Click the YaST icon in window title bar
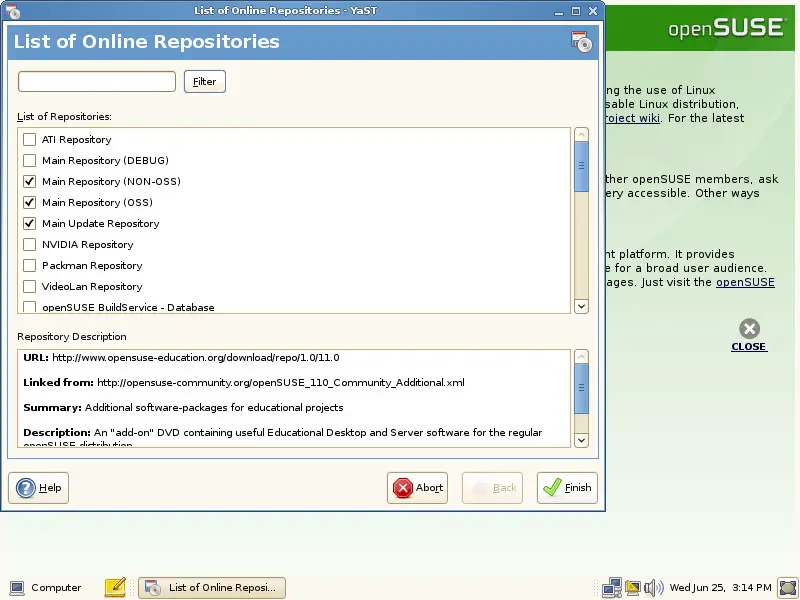This screenshot has height=600, width=800. click(12, 11)
